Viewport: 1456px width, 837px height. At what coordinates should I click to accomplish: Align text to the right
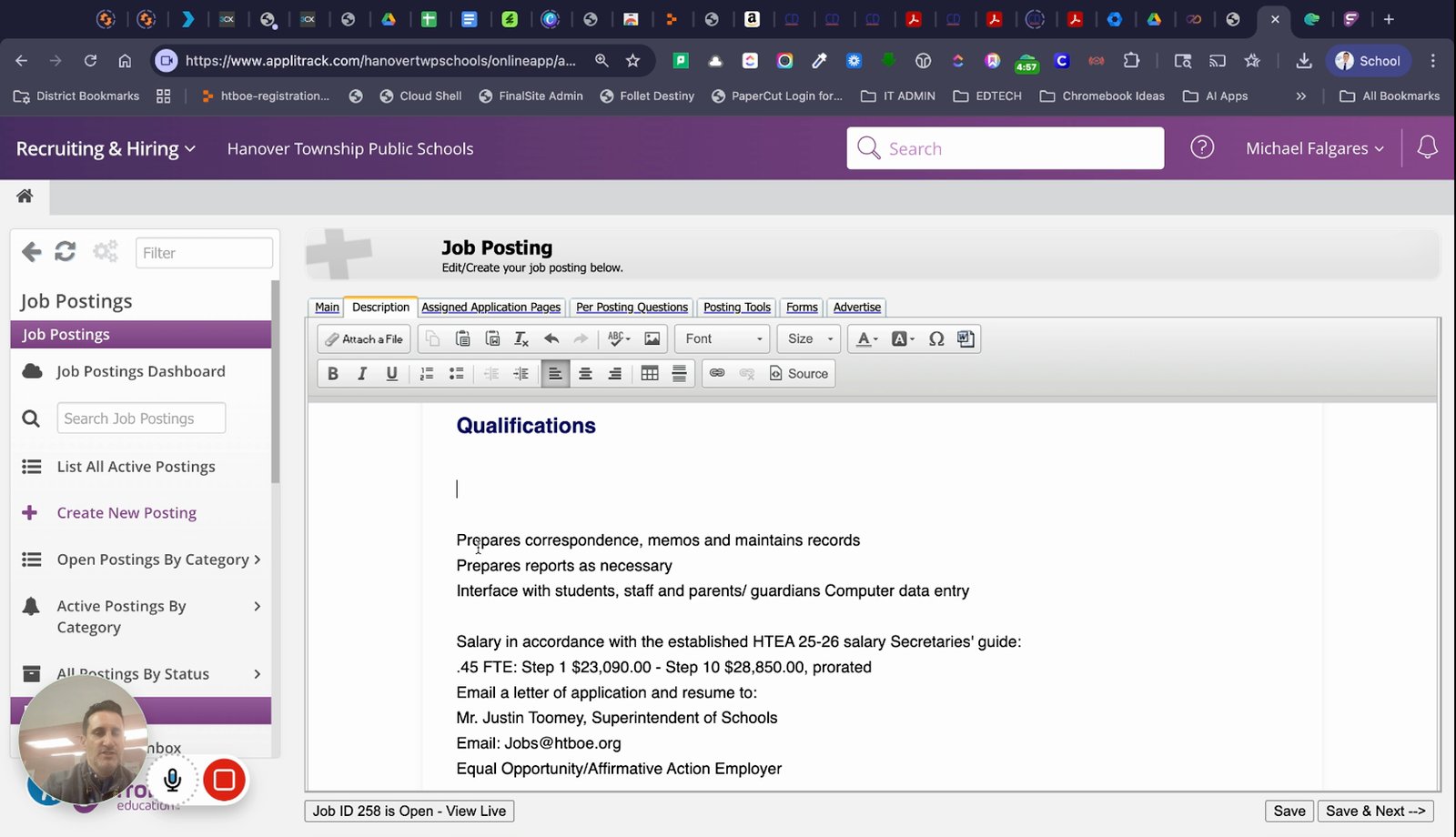[615, 373]
